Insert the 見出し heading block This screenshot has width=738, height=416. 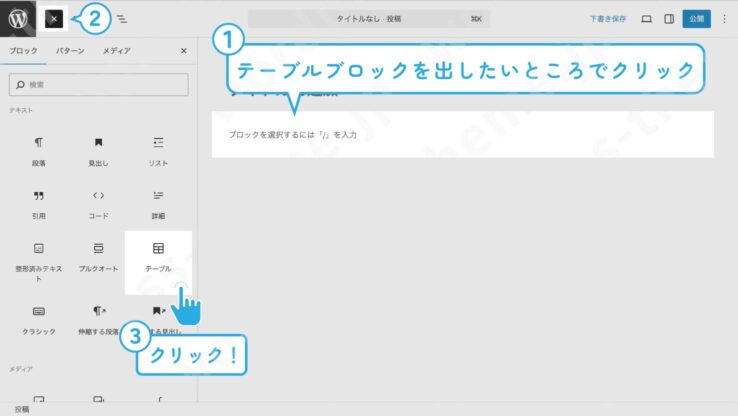click(98, 152)
